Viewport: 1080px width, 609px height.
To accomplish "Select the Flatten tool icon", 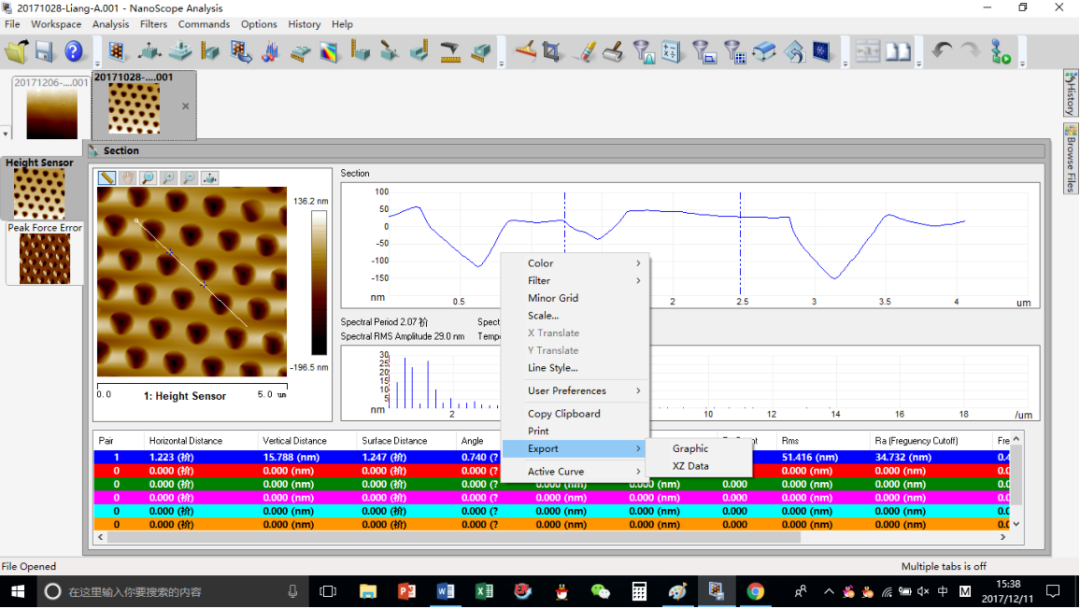I will (525, 51).
